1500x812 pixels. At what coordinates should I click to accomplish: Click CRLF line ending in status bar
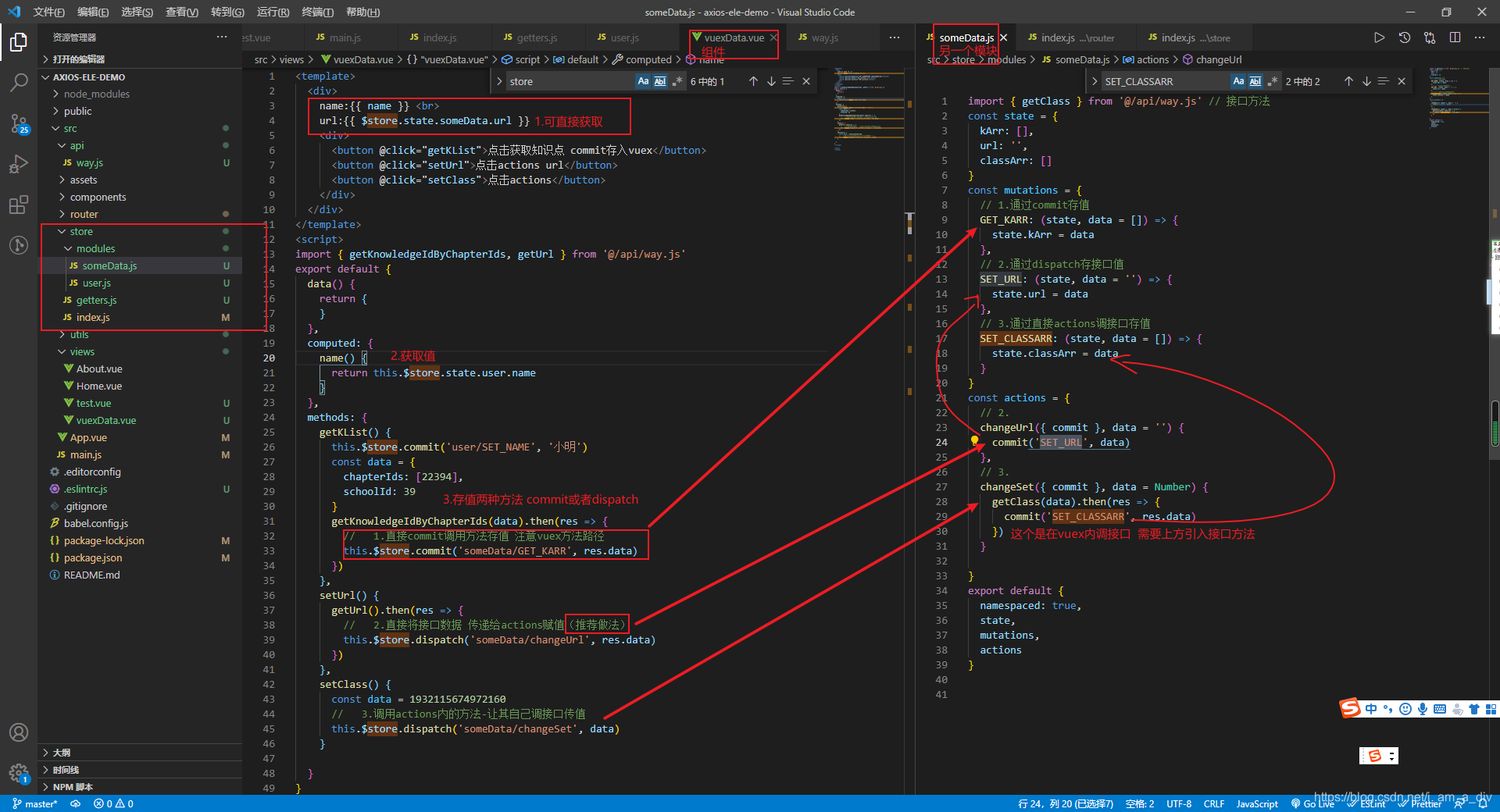(1214, 803)
